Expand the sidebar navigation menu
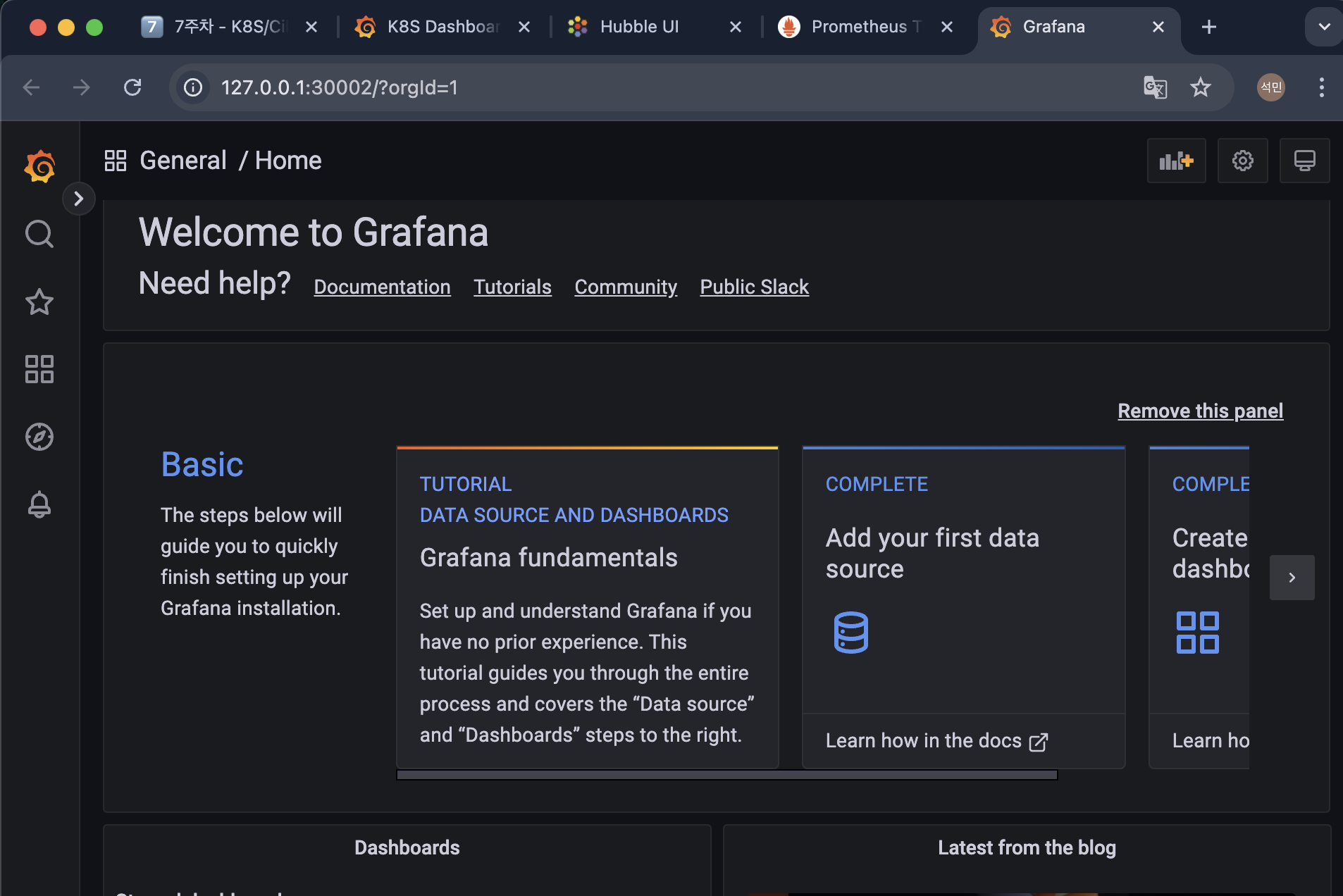Screen dimensions: 1343x896 point(79,199)
